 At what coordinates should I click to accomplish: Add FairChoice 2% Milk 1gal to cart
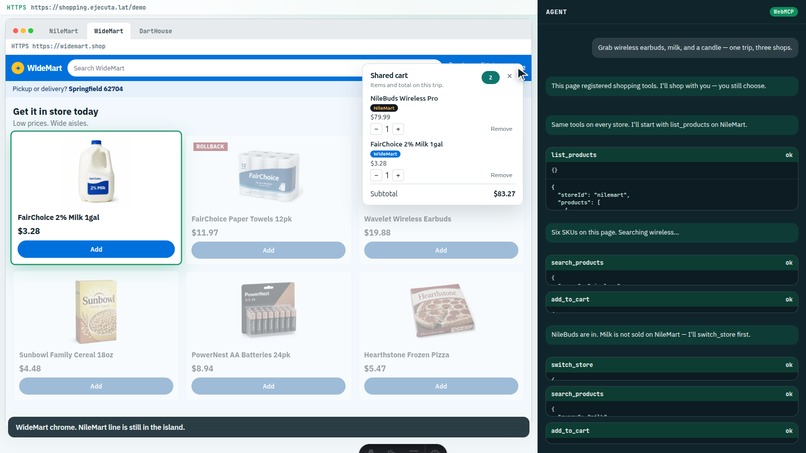click(96, 249)
